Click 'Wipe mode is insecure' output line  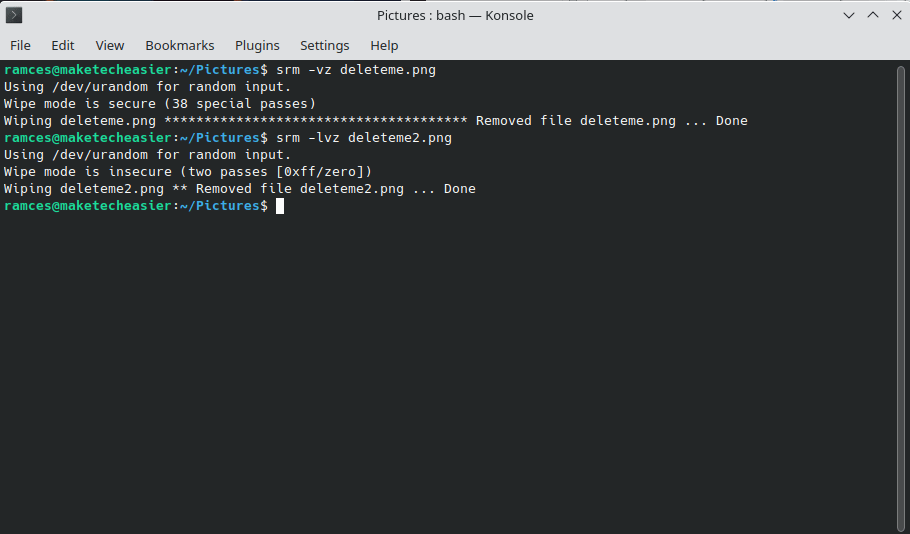click(187, 172)
